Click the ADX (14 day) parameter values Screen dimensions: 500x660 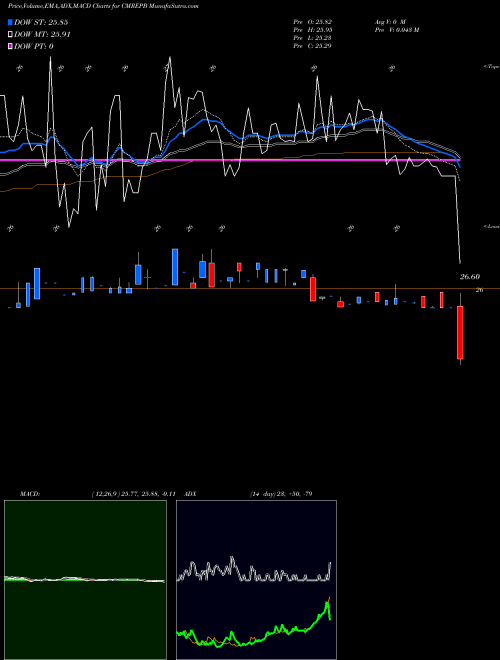[x=281, y=494]
